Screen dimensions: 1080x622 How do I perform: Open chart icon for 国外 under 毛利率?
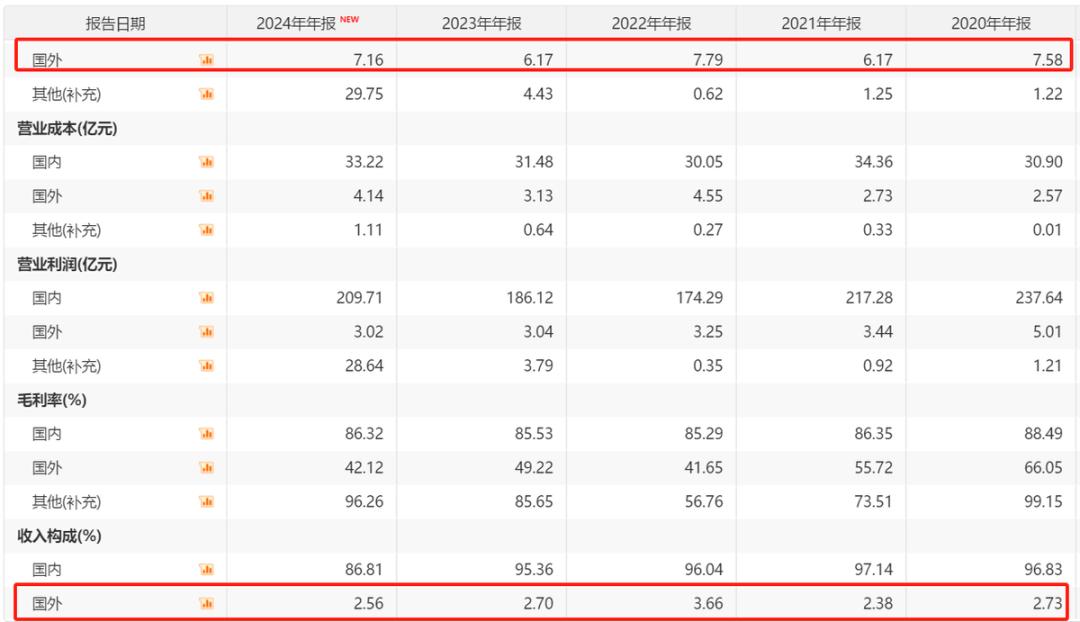207,467
